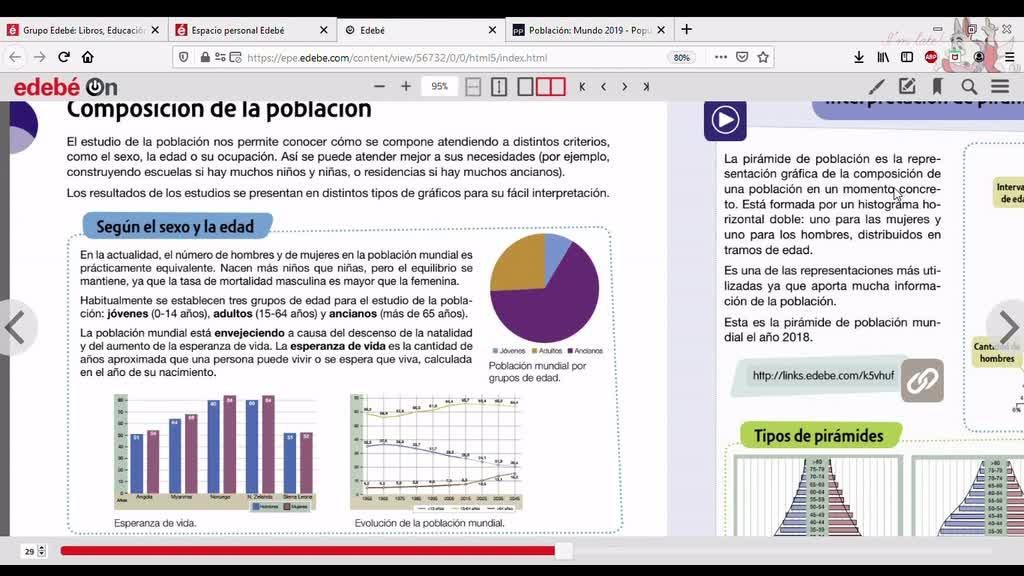
Task: Select the pencil drawing tool
Action: click(x=876, y=86)
